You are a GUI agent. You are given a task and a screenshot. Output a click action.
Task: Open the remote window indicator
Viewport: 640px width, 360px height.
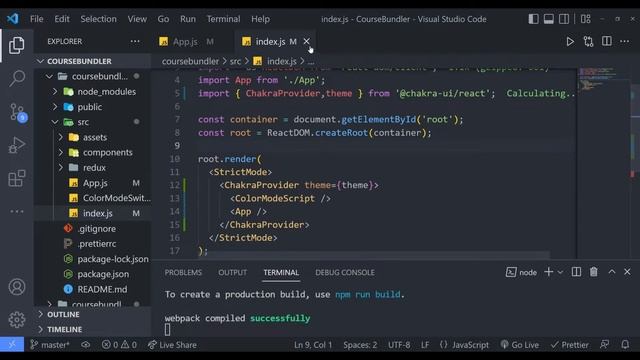pyautogui.click(x=12, y=344)
